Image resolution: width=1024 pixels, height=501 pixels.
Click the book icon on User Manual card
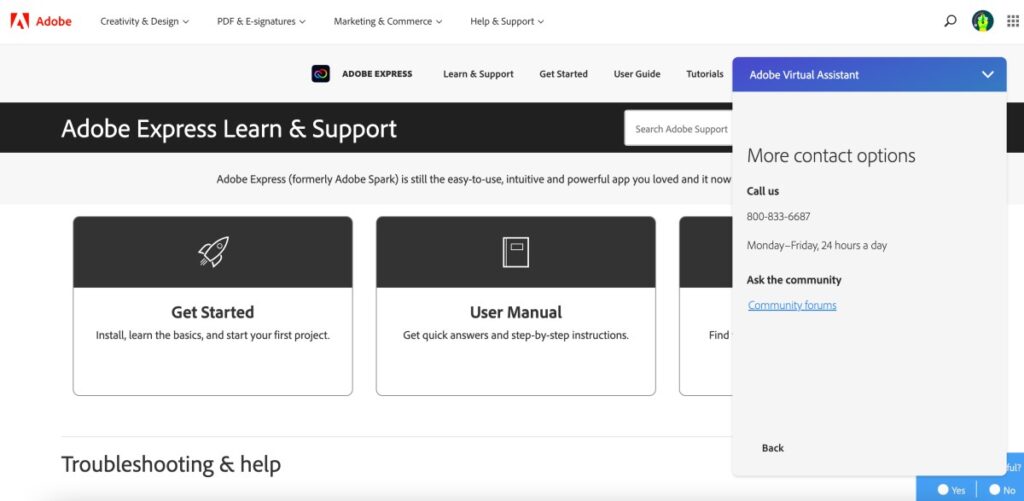[515, 252]
